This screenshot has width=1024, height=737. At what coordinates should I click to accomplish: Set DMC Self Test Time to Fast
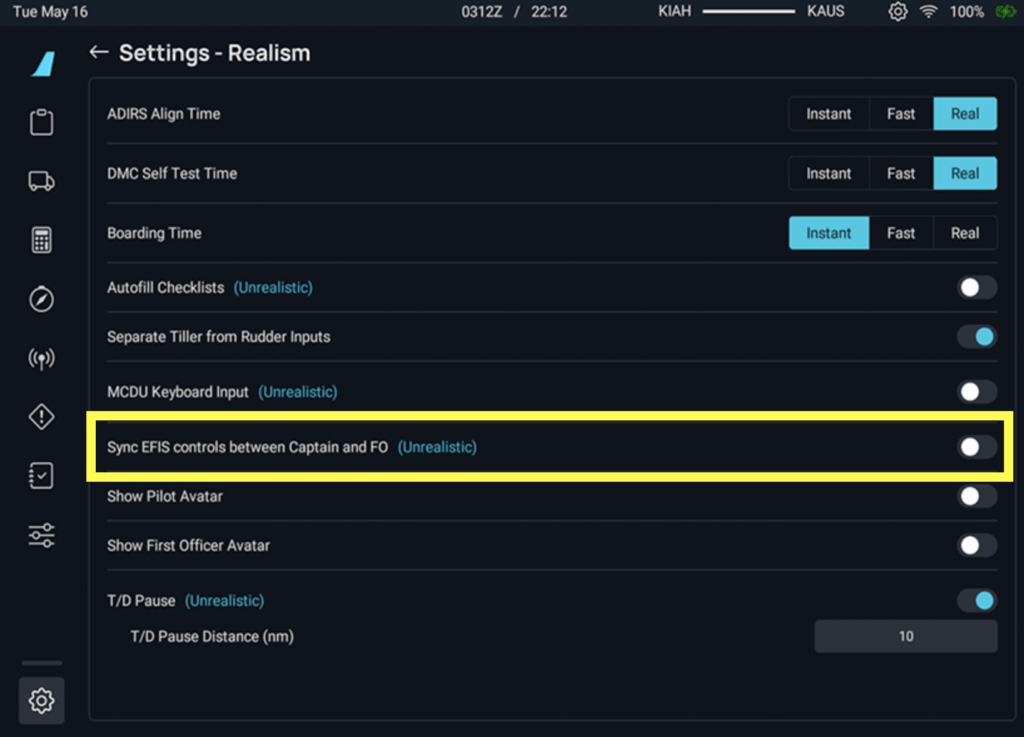(900, 174)
